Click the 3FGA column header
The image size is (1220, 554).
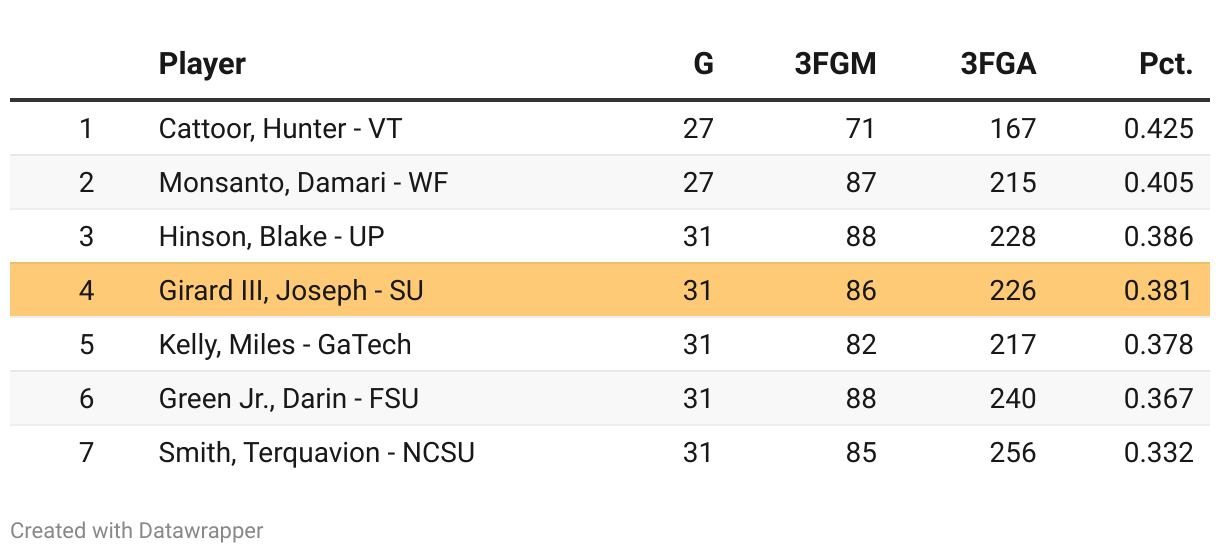(998, 65)
